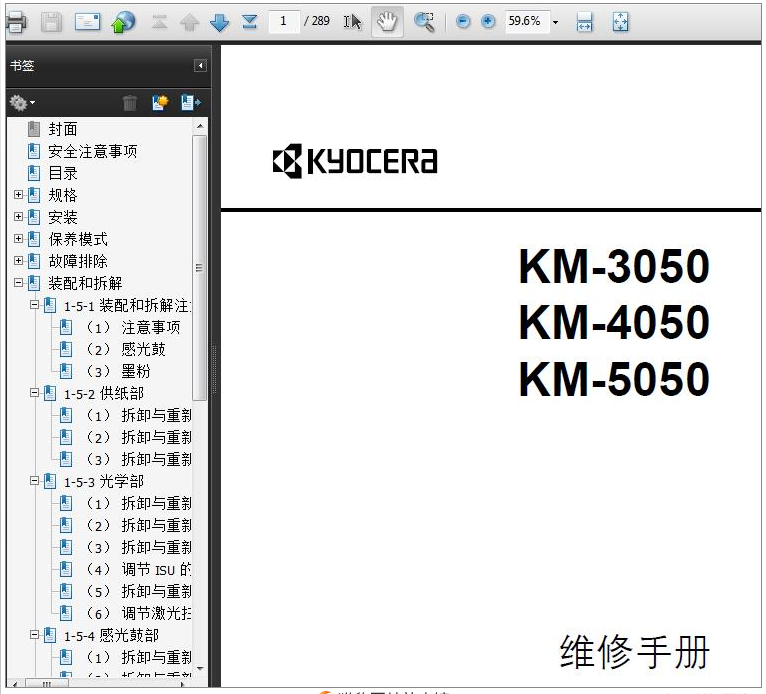Viewport: 766px width, 694px height.
Task: Select the 装配和拆解 bookmark
Action: click(x=85, y=283)
